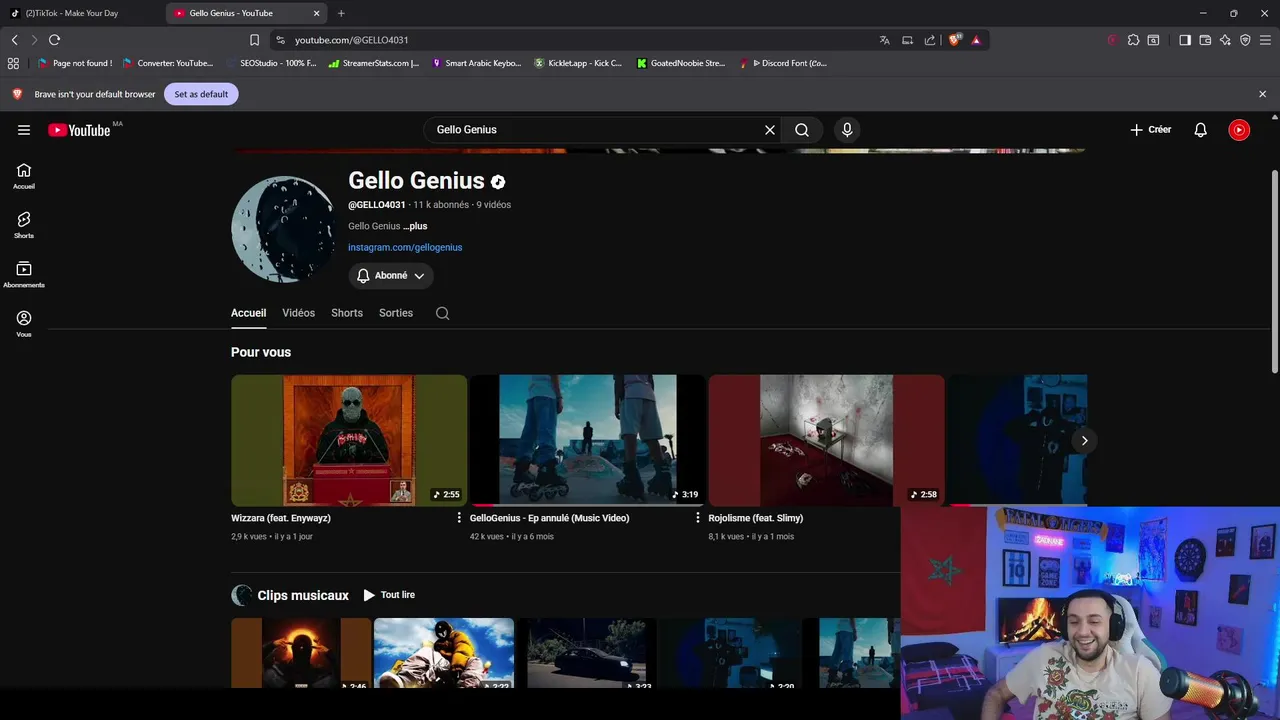Open a new browser tab
Screen dimensions: 1280x720
[341, 13]
